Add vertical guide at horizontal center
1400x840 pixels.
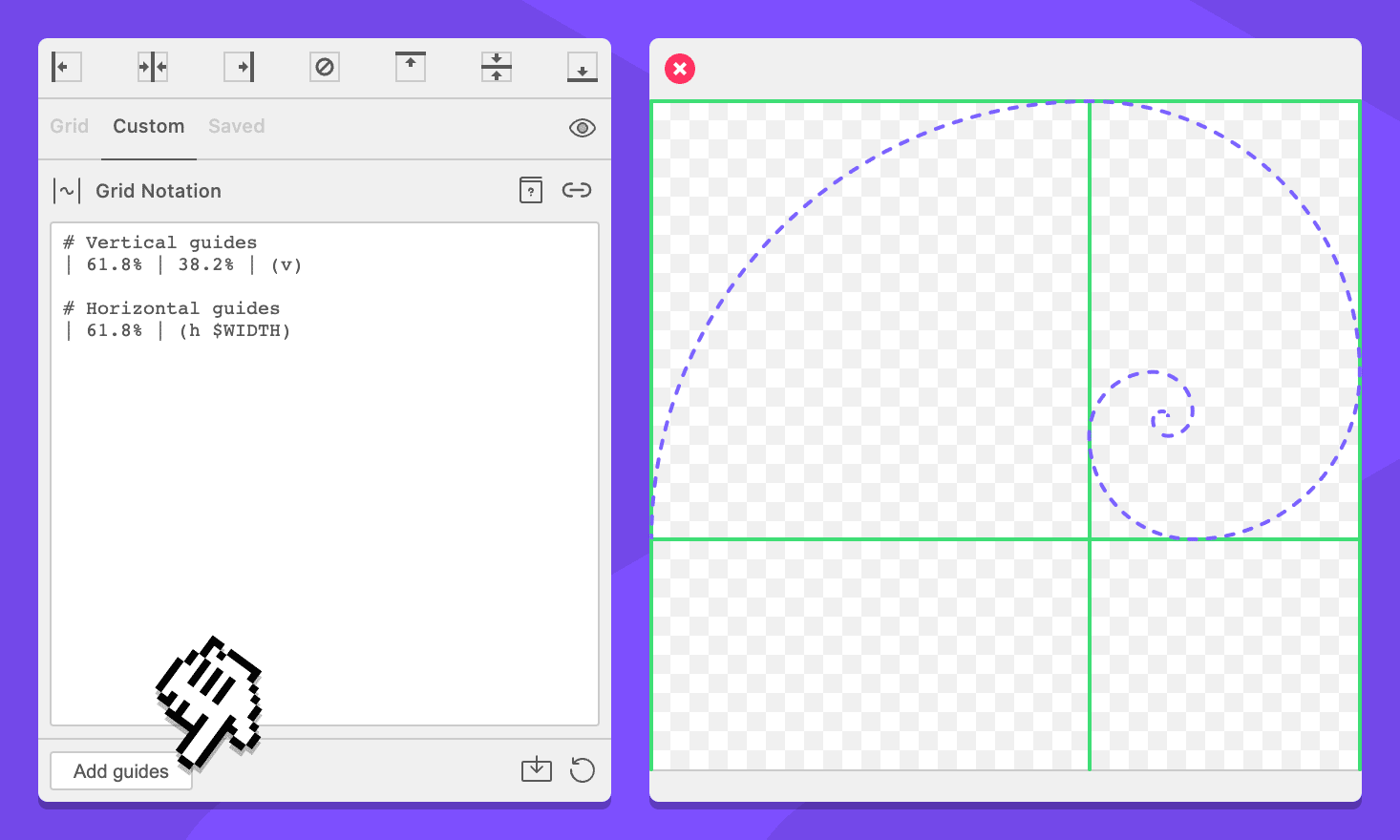[153, 67]
